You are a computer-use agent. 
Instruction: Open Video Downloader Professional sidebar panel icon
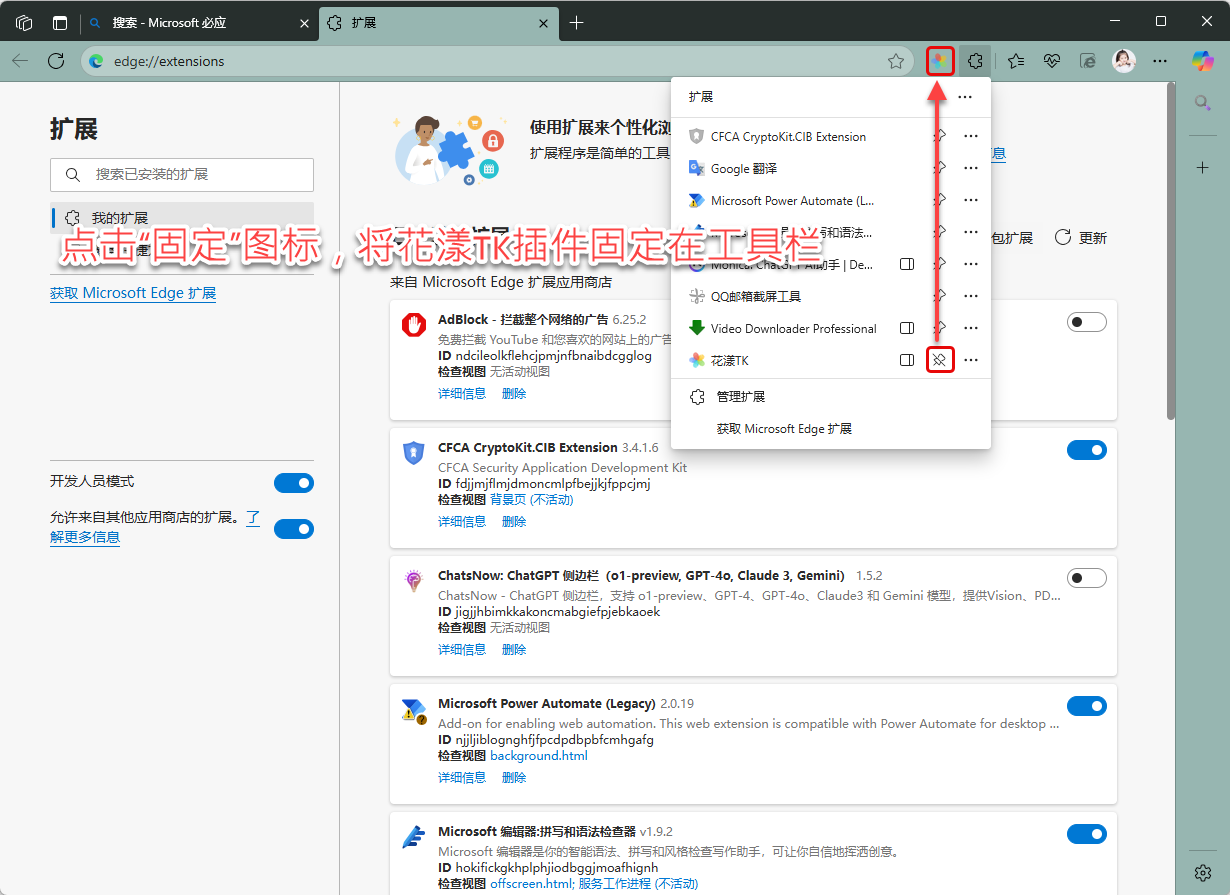[x=907, y=328]
